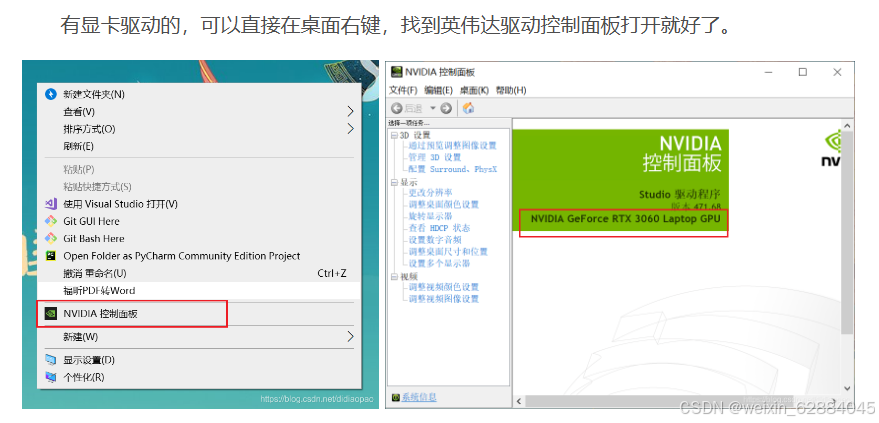This screenshot has height=423, width=879.
Task: Open the 查看(V) submenu
Action: (198, 111)
